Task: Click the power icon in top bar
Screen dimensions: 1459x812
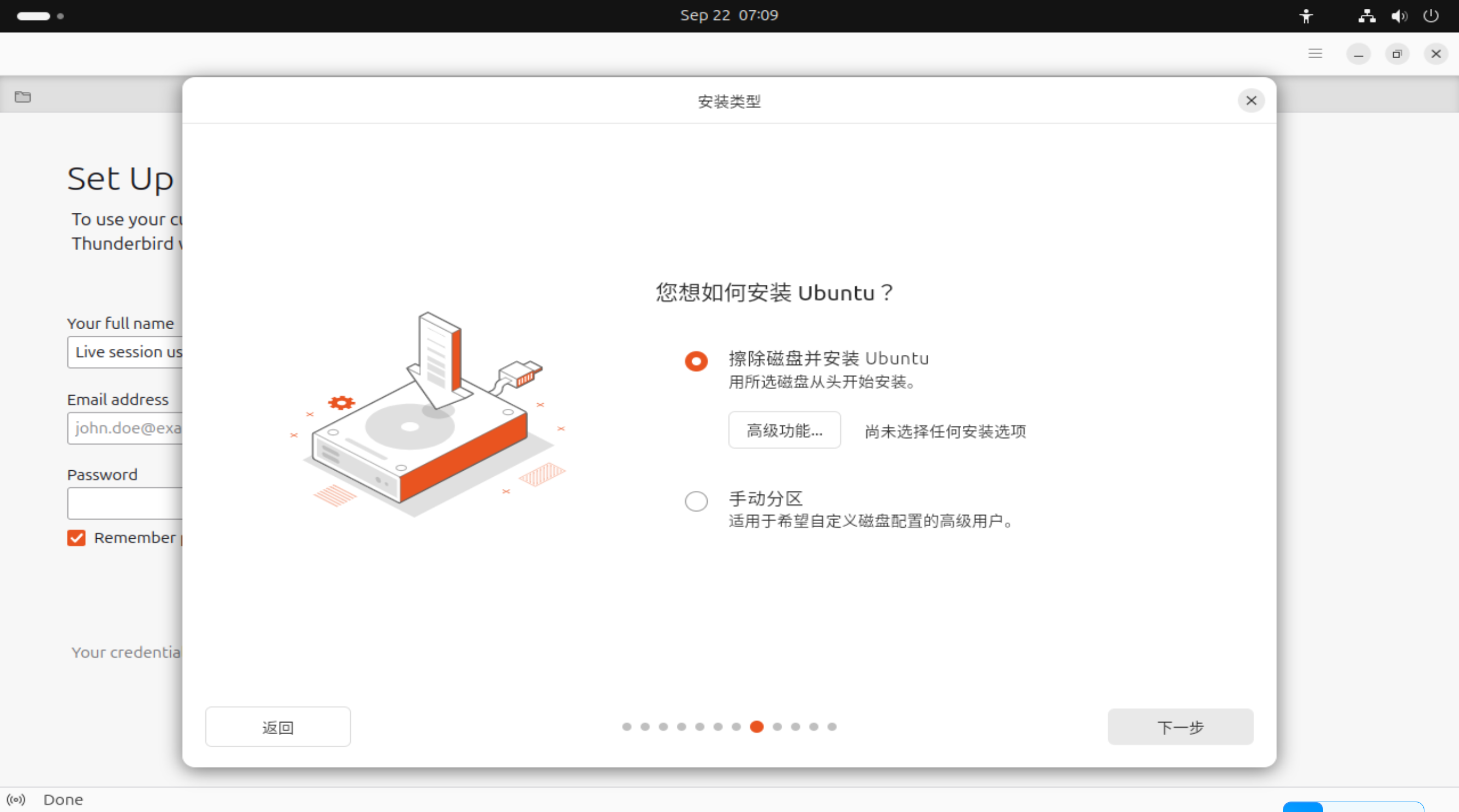Action: 1430,16
